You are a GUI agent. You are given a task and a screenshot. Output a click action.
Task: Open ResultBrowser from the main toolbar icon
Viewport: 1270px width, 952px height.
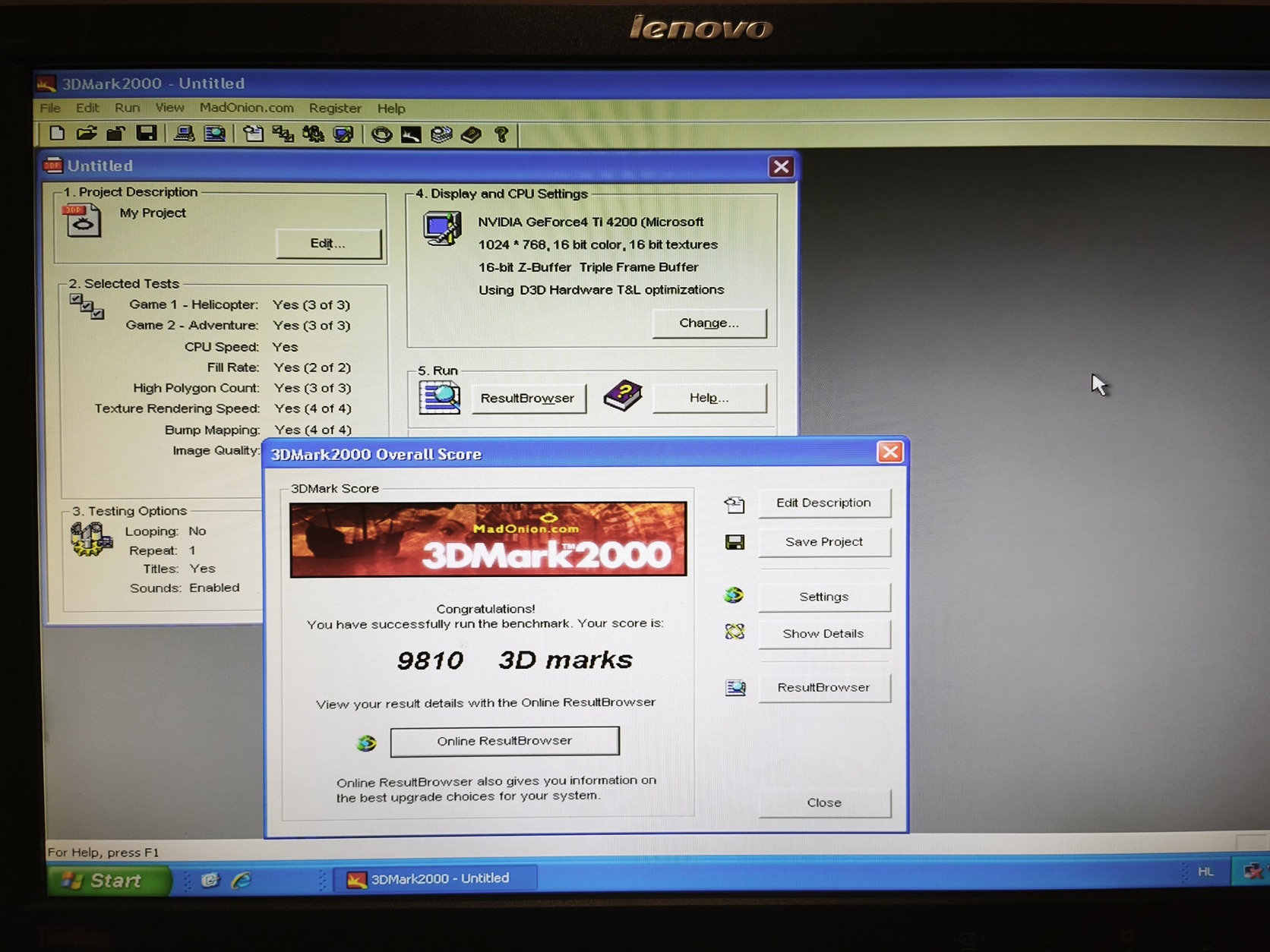[215, 134]
